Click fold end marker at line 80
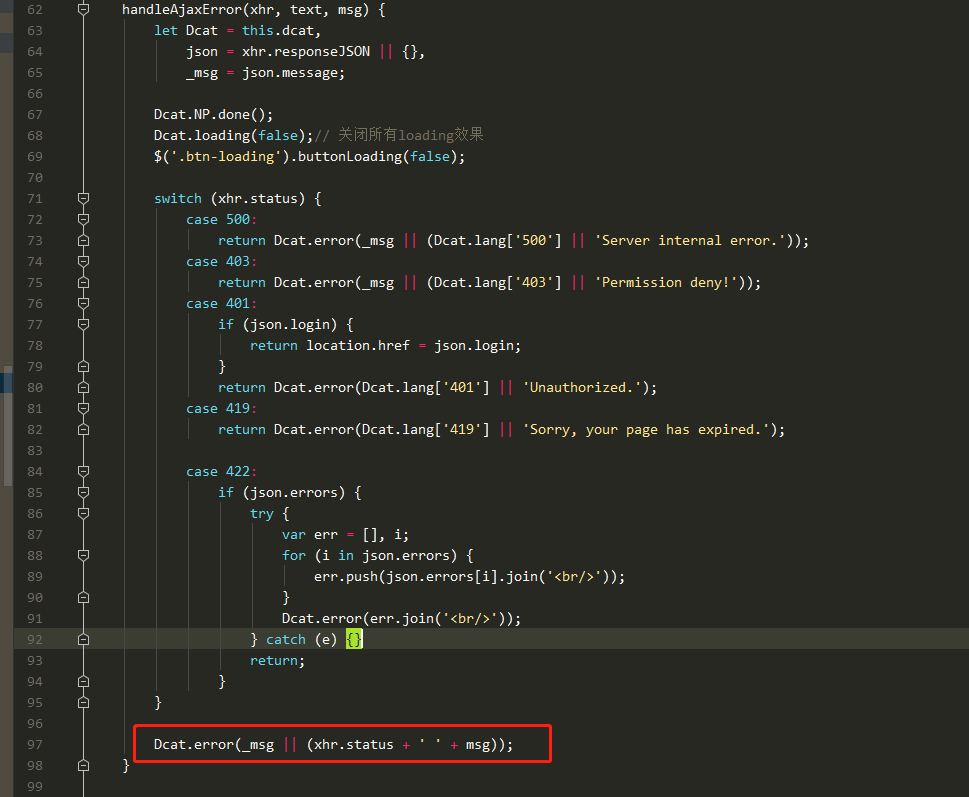Viewport: 969px width, 797px height. [x=83, y=387]
